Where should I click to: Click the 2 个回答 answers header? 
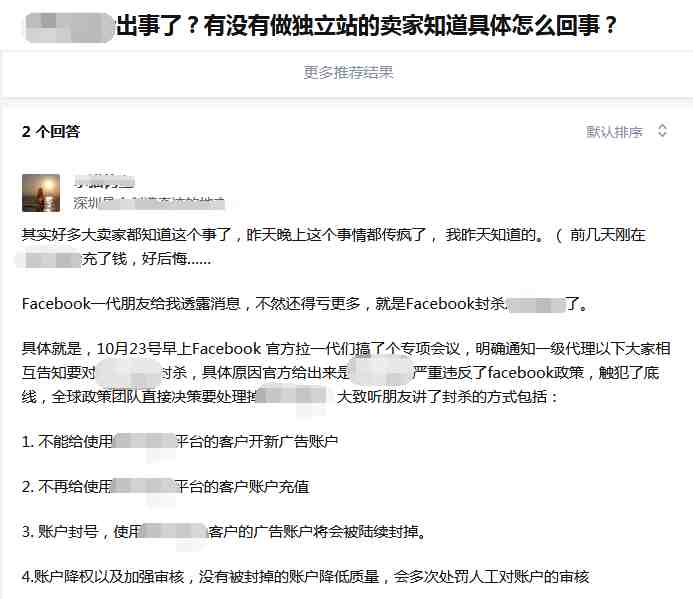(x=51, y=131)
